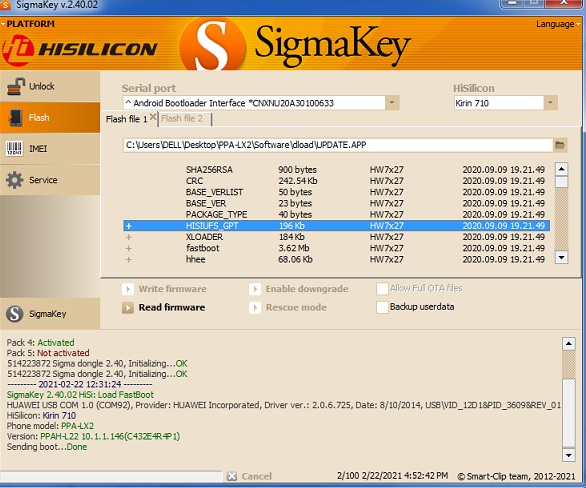Click the Rescue mode arrow icon

pos(255,308)
